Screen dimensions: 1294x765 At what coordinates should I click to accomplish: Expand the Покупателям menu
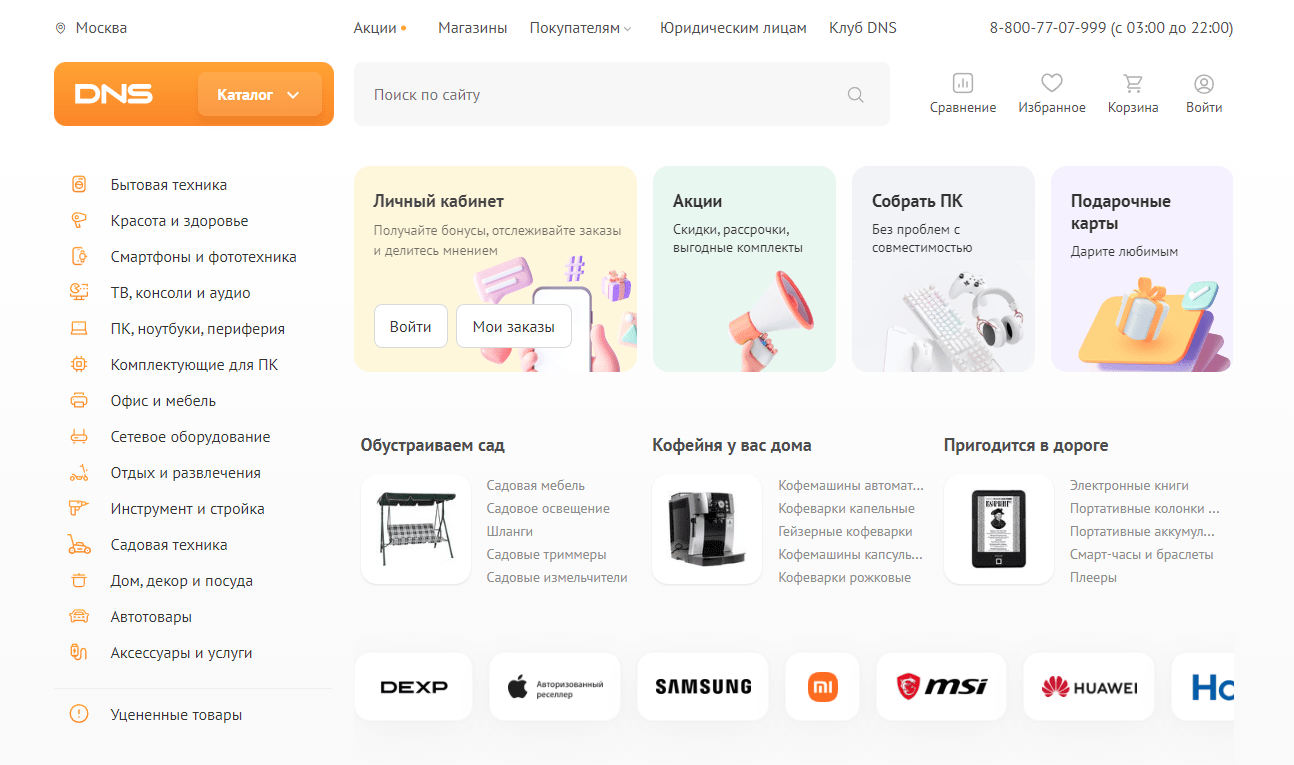[x=580, y=28]
